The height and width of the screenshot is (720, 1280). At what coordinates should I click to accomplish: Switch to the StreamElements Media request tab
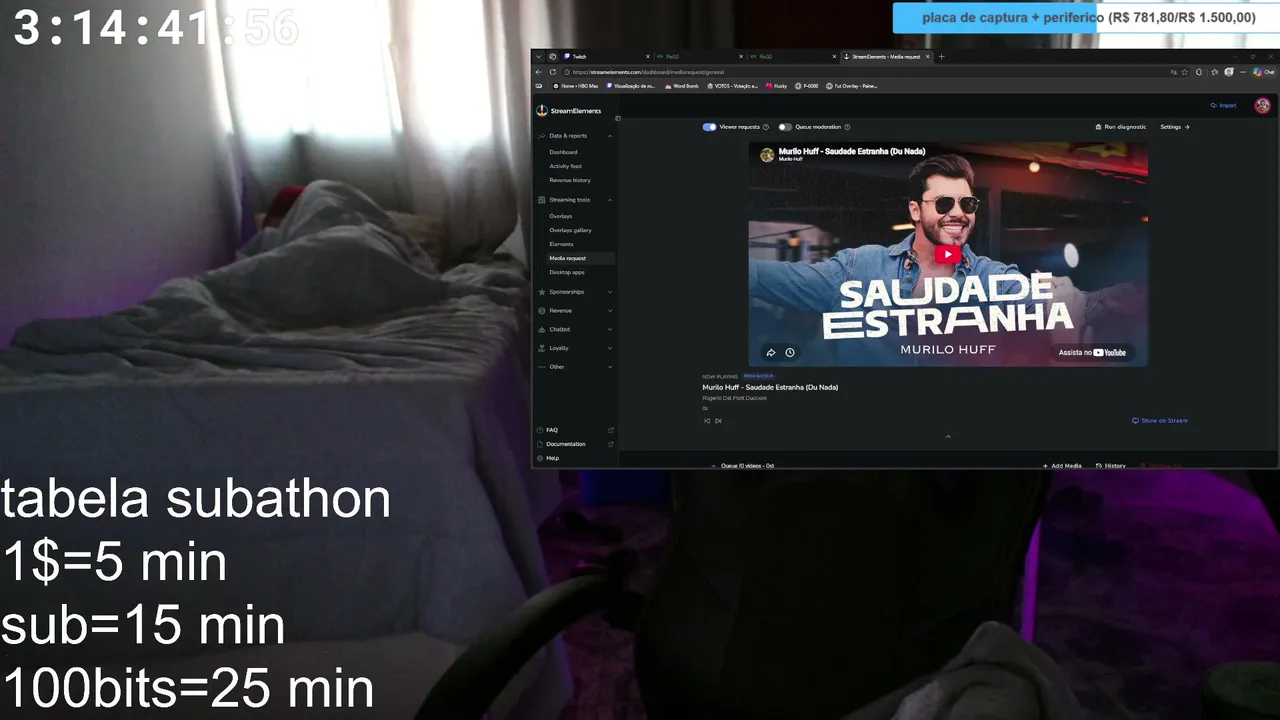coord(886,57)
